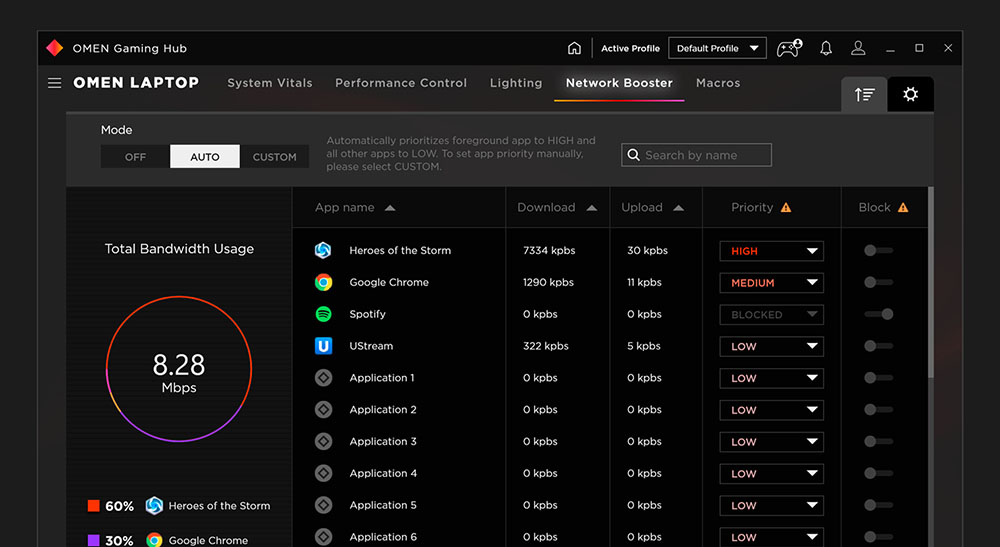Click the Heroes of the Storm app icon
Screen dimensions: 1000x547
[x=323, y=251]
